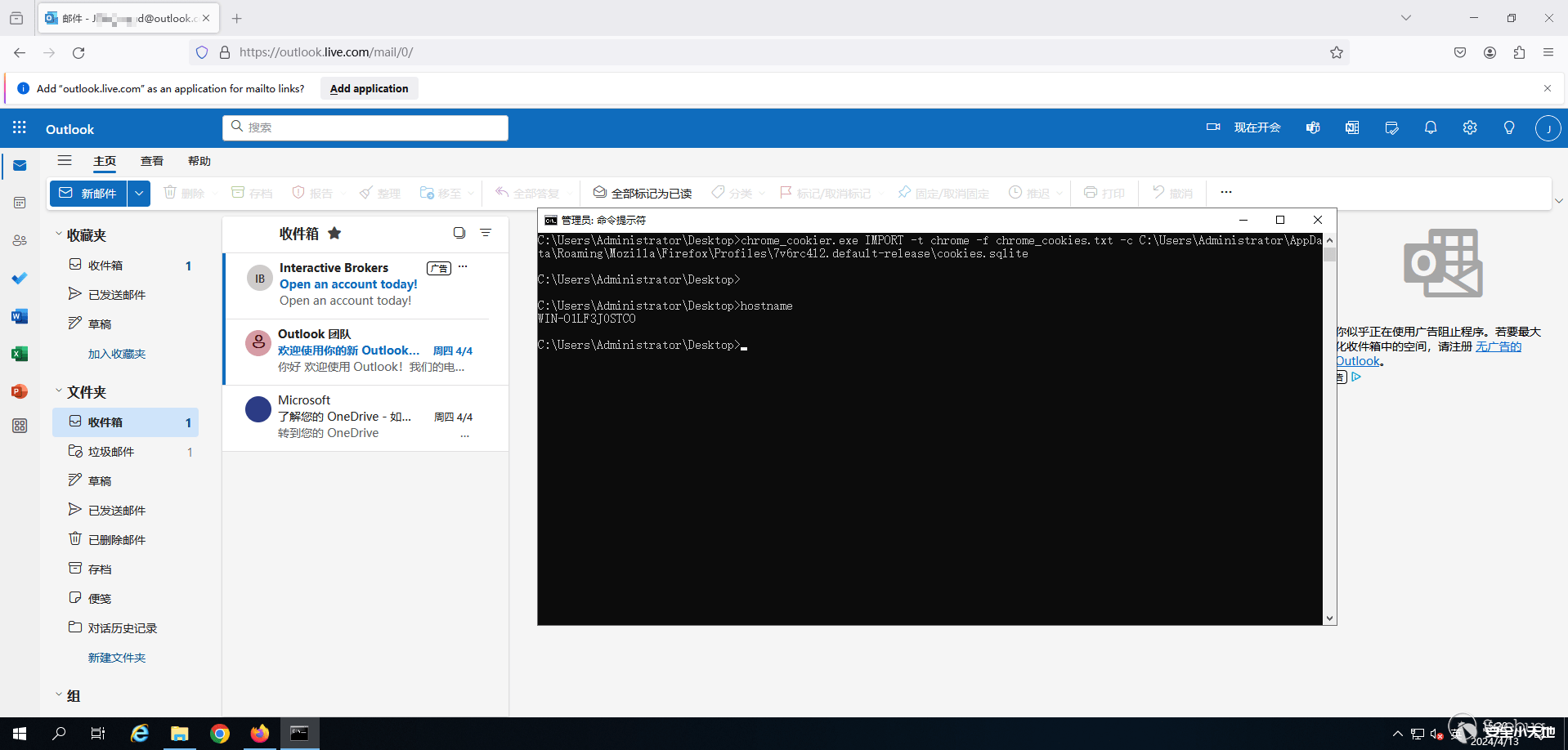
Task: Launch Excel from the app rail
Action: 20,354
